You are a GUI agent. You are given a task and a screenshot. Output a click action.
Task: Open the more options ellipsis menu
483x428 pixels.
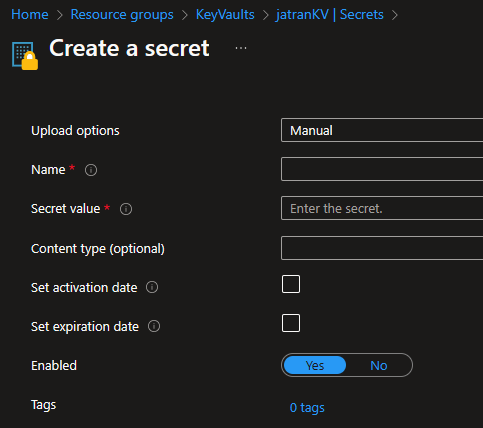(x=241, y=48)
